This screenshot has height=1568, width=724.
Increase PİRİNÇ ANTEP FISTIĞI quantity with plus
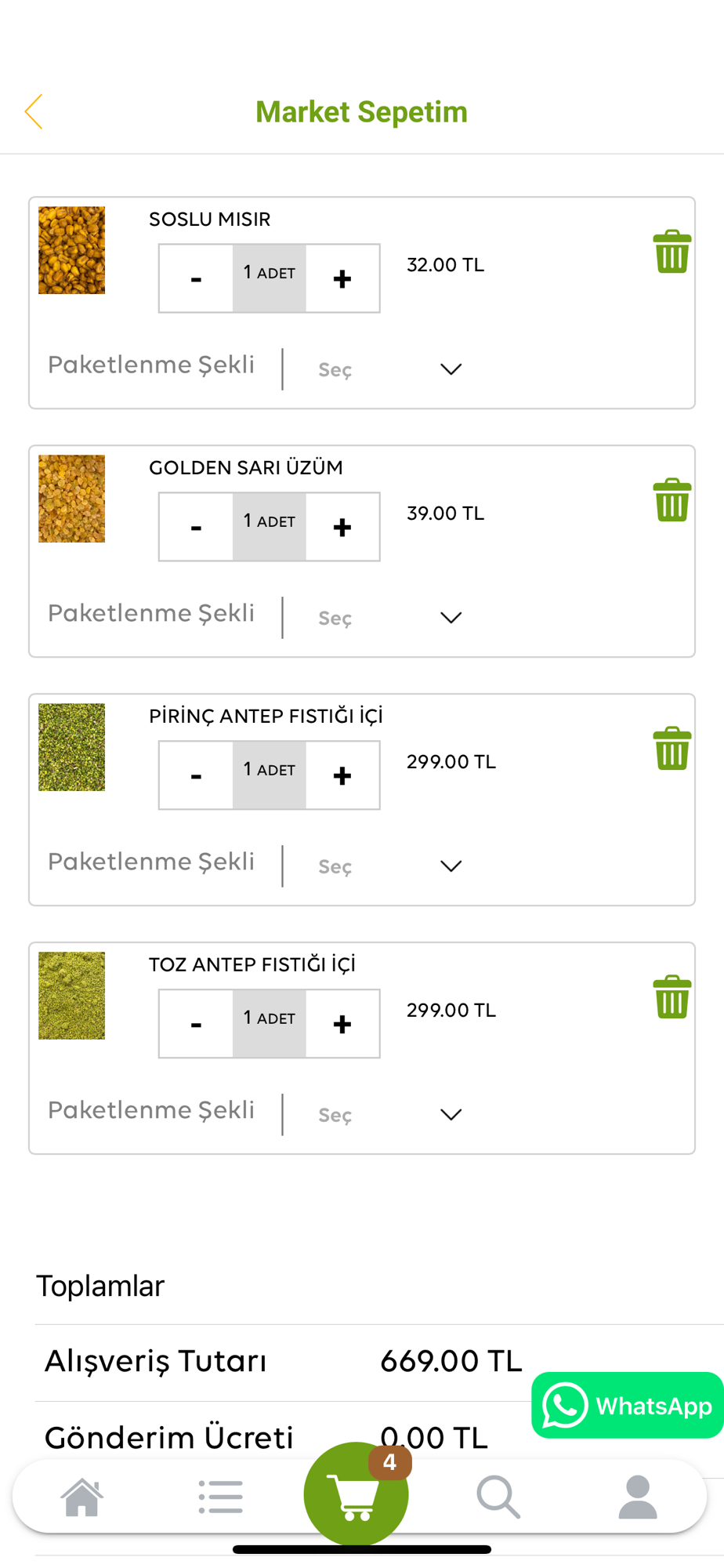tap(342, 775)
